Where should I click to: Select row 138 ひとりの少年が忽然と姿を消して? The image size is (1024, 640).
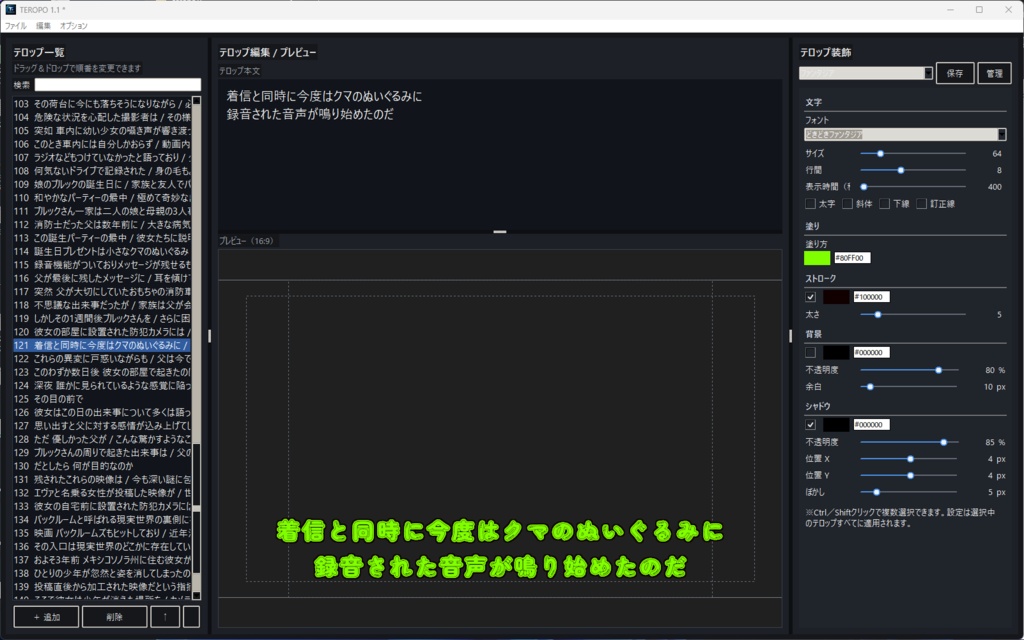coord(103,573)
